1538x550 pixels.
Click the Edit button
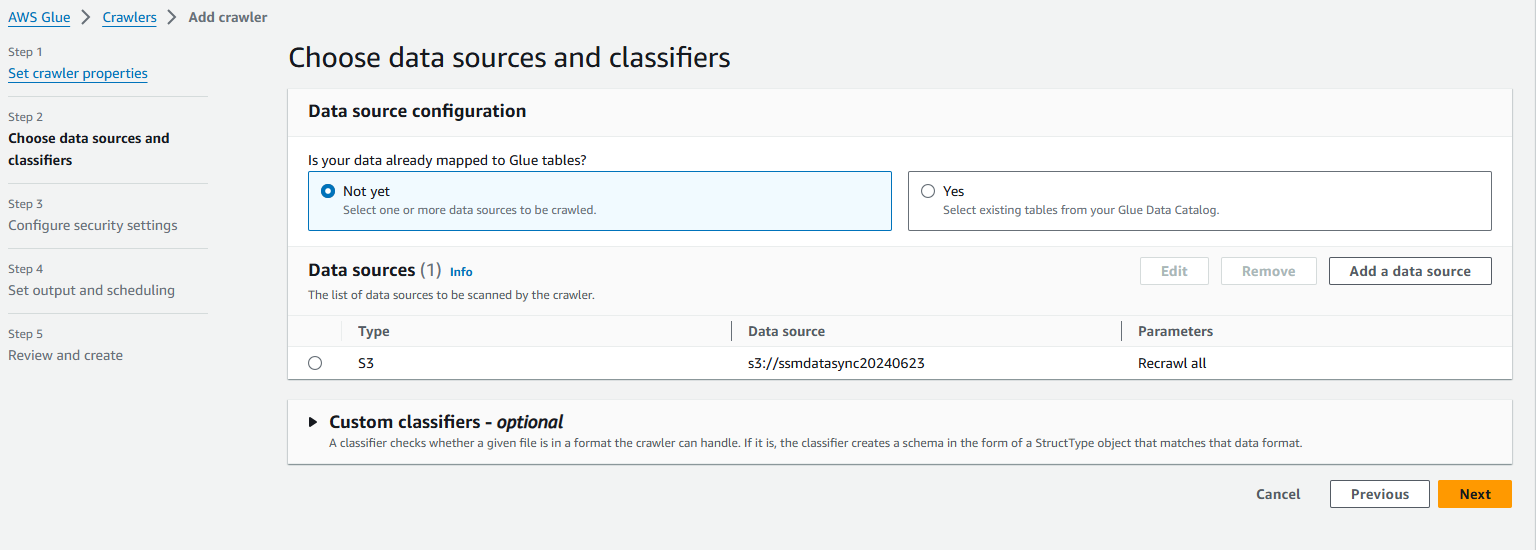click(1174, 271)
